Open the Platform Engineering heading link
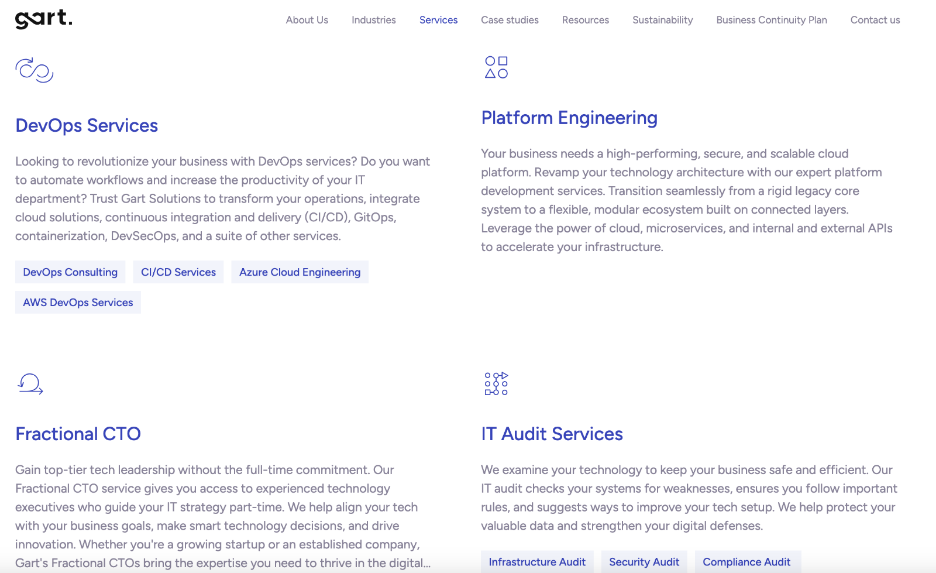 569,118
